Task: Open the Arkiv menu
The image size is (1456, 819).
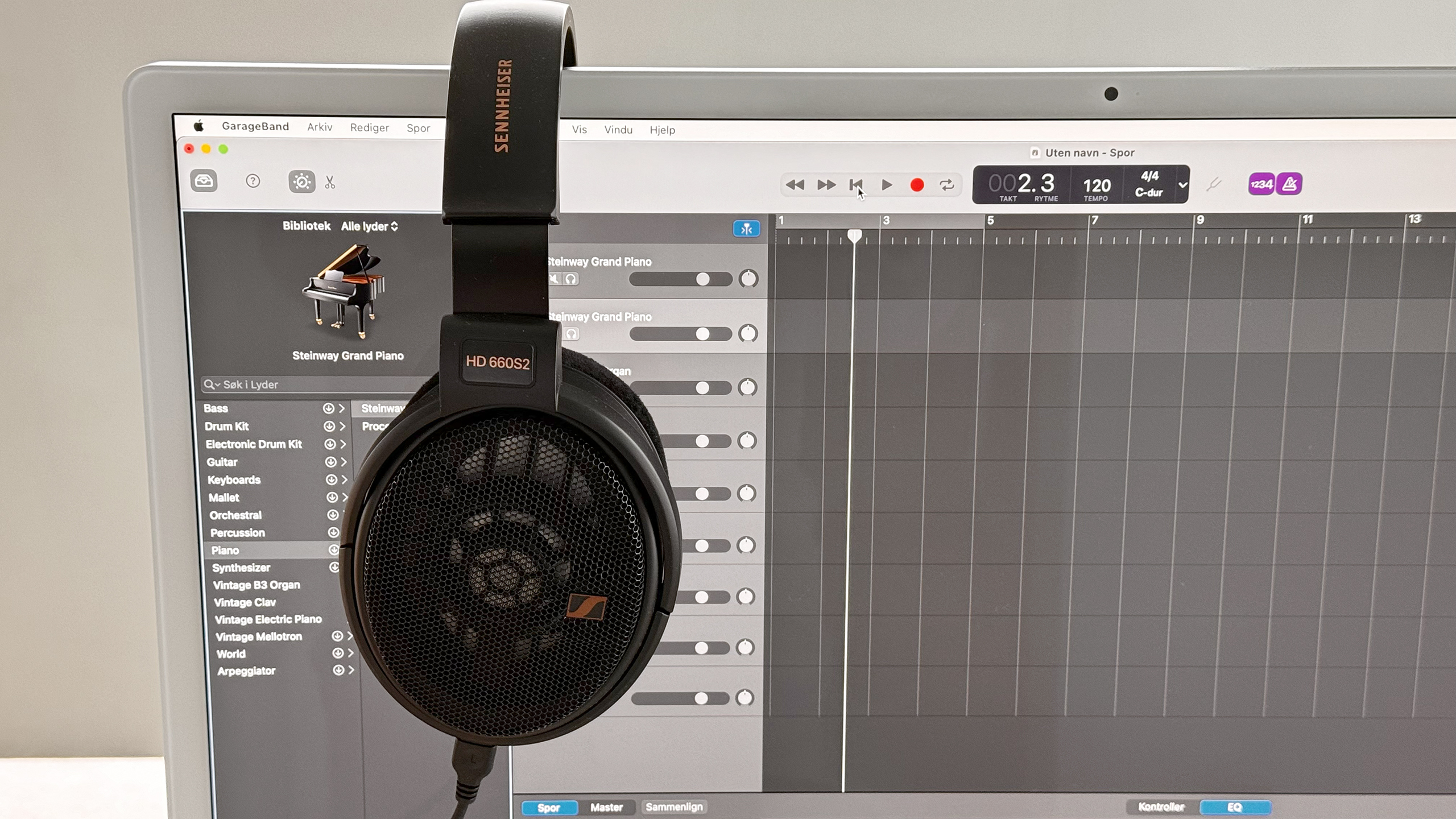Action: coord(320,127)
